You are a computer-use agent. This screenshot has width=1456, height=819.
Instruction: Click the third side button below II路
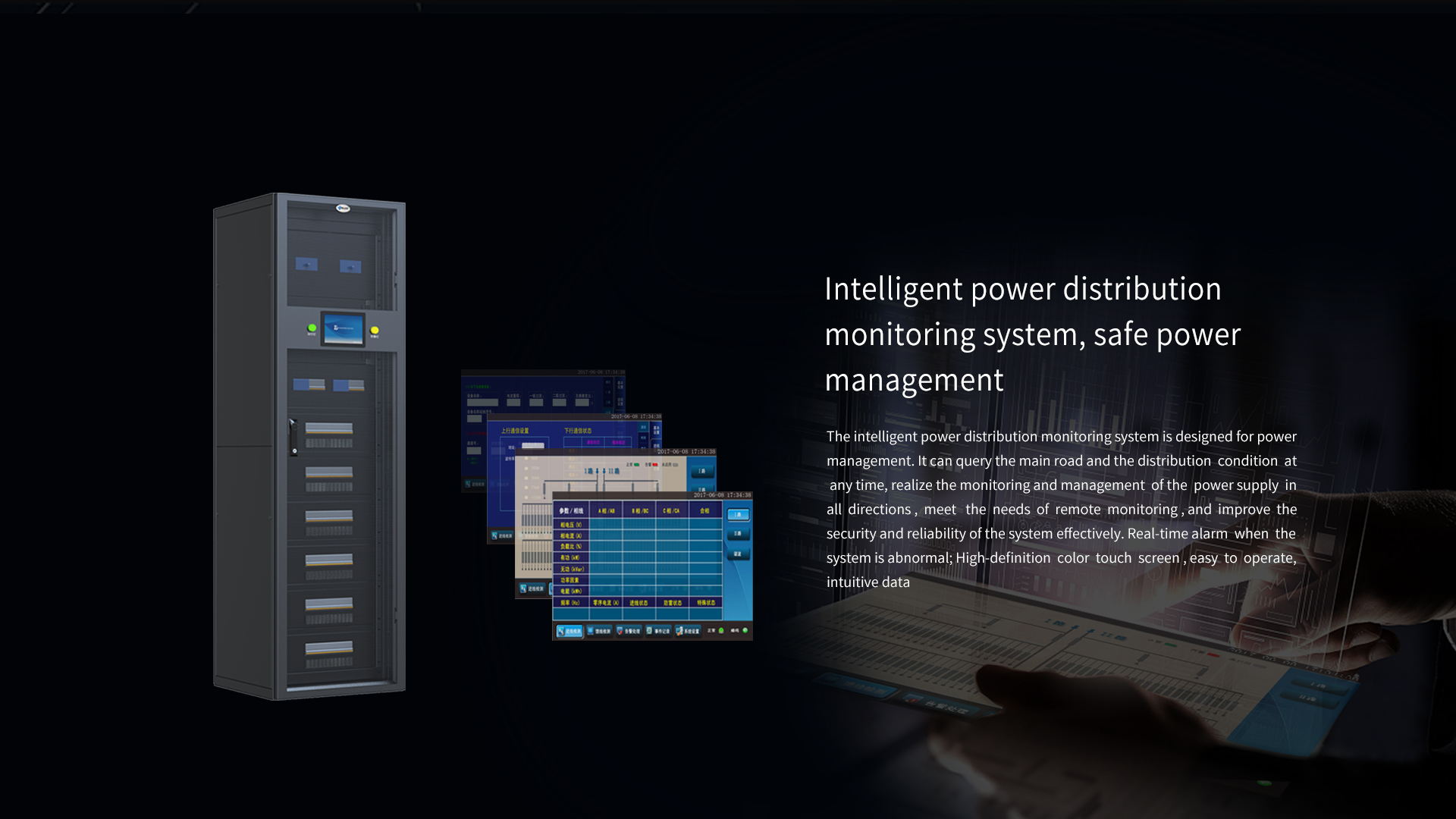738,554
